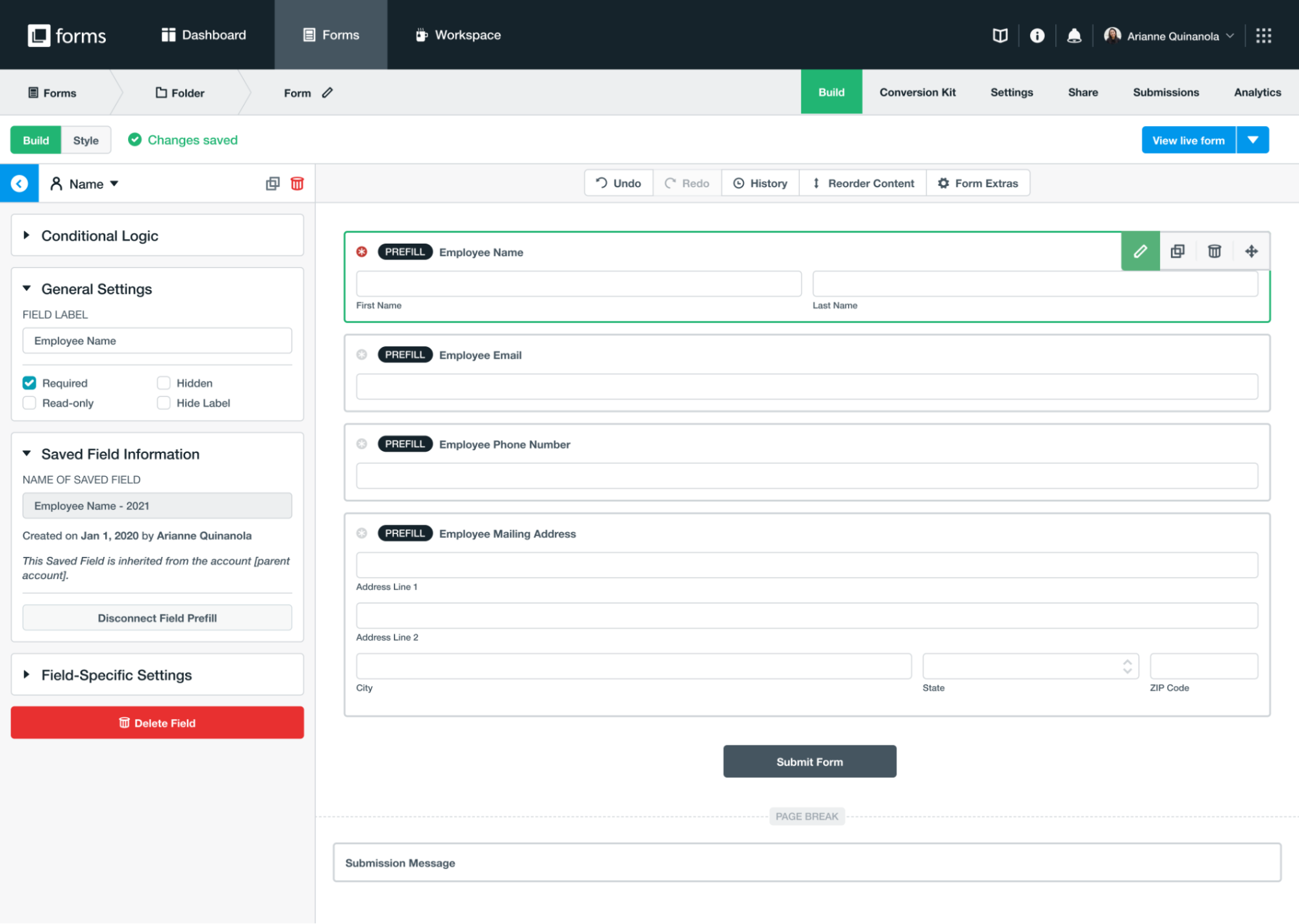Click Disconnect Field Prefill button
This screenshot has height=924, width=1299.
(157, 618)
